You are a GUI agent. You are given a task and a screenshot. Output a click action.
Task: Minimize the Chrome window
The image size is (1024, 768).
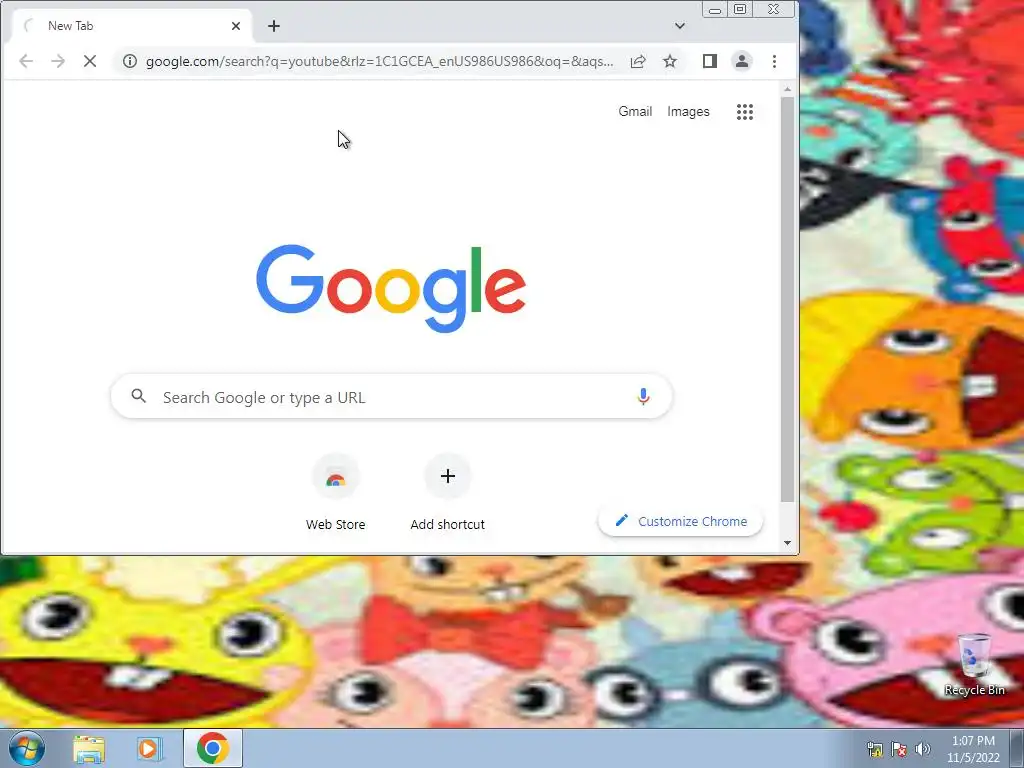(715, 9)
